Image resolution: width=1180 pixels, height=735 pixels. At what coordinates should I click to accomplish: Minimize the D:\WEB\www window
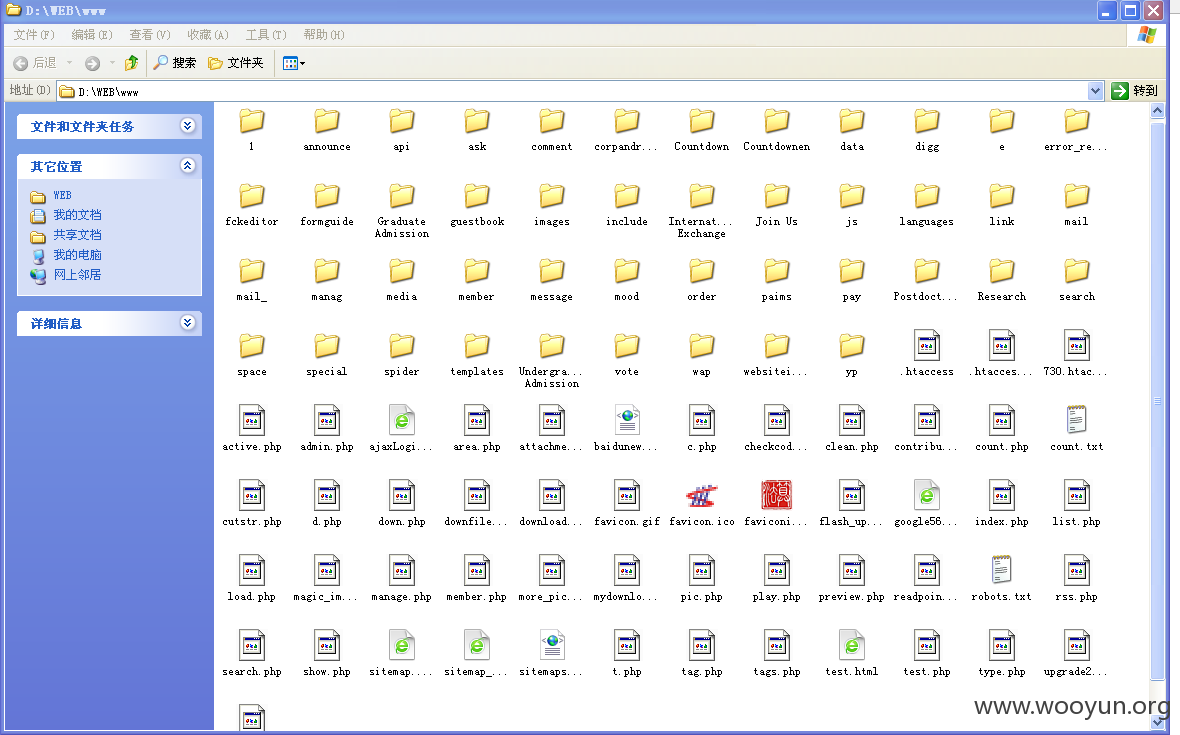pyautogui.click(x=1106, y=11)
